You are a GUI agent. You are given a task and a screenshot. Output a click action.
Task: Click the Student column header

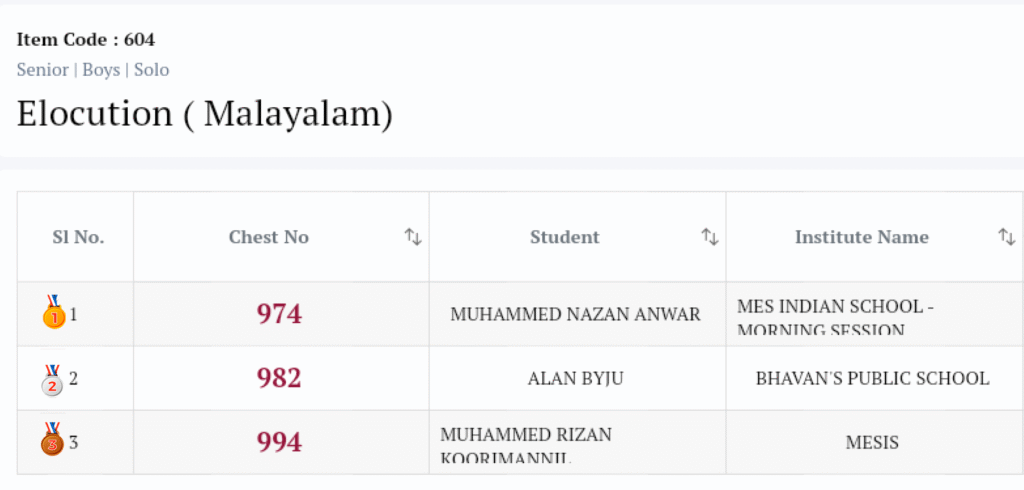click(565, 237)
